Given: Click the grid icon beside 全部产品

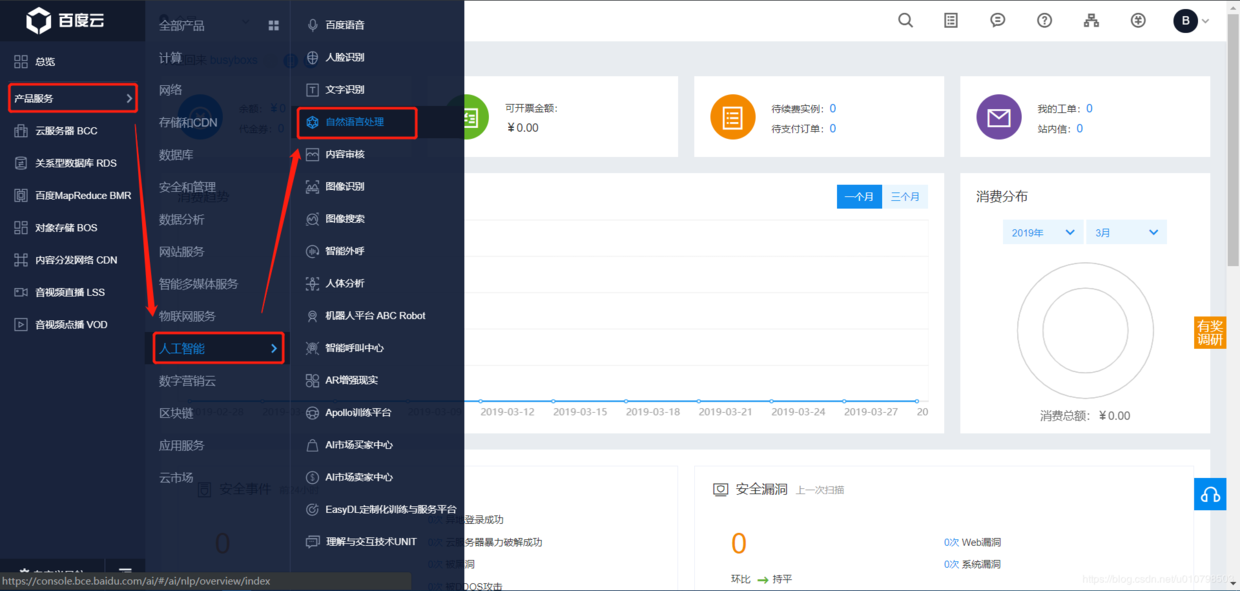Looking at the screenshot, I should (x=274, y=25).
